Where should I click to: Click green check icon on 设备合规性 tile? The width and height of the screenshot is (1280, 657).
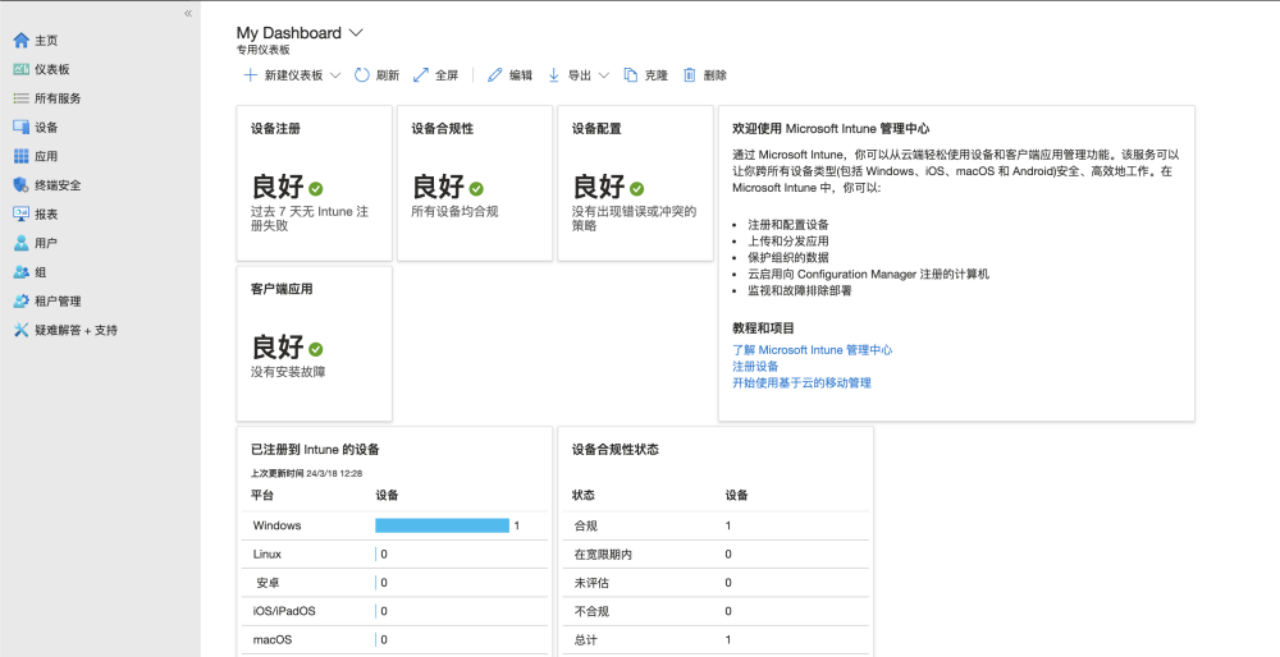click(476, 188)
